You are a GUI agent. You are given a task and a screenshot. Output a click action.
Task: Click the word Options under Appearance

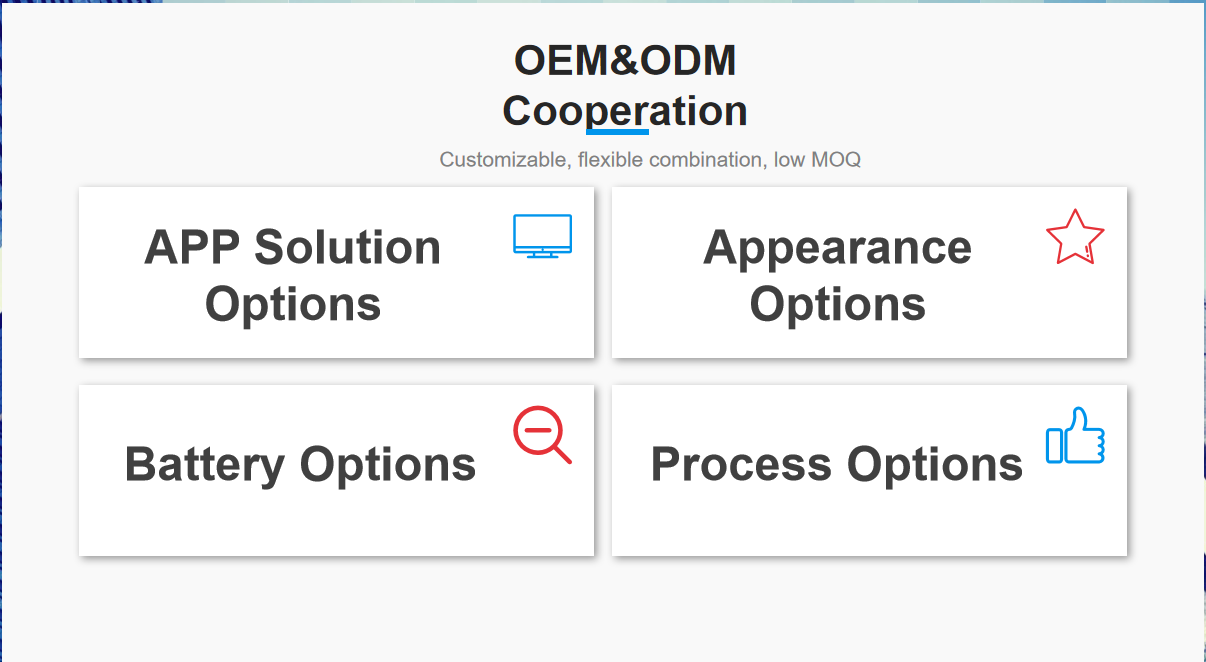(x=838, y=304)
